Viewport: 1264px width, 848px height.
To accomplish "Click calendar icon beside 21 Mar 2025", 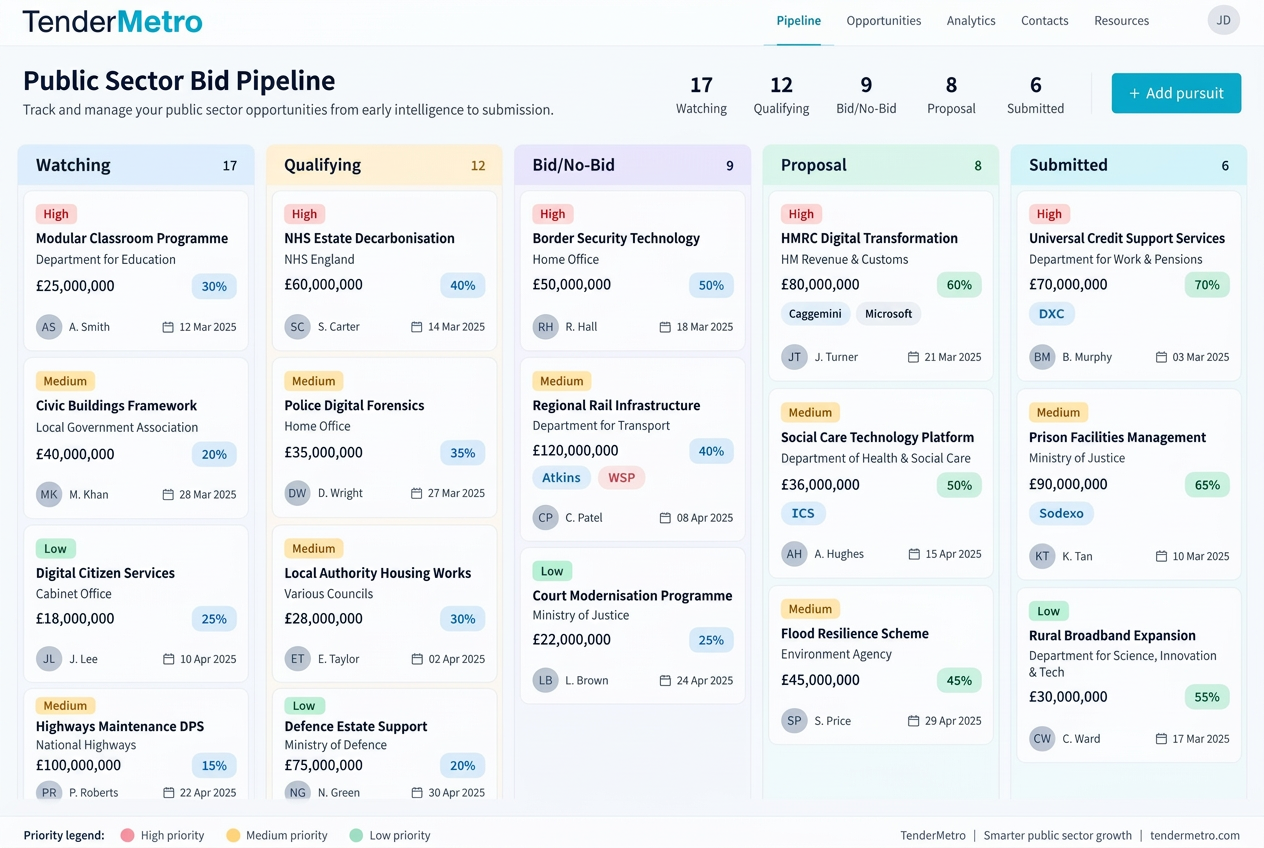I will [913, 357].
